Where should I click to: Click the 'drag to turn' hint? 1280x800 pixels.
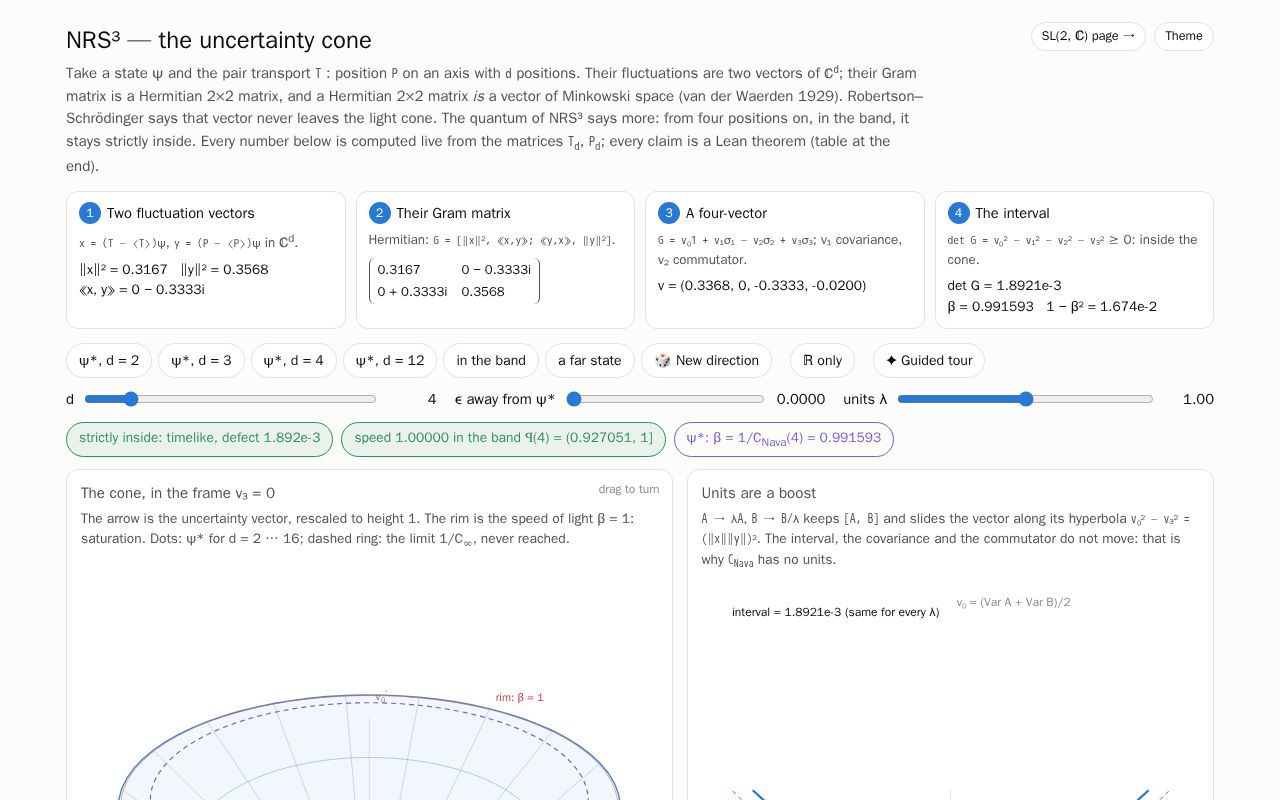tap(629, 489)
